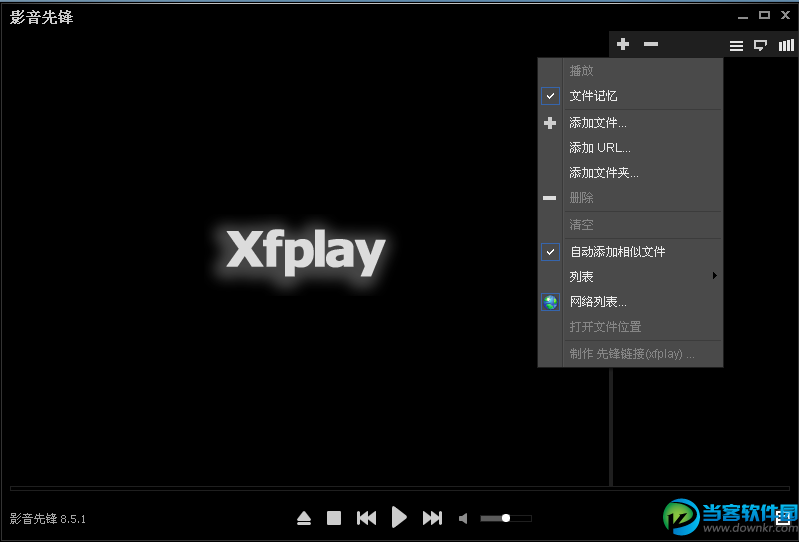The height and width of the screenshot is (542, 799).
Task: Click the stop playback button
Action: click(334, 518)
